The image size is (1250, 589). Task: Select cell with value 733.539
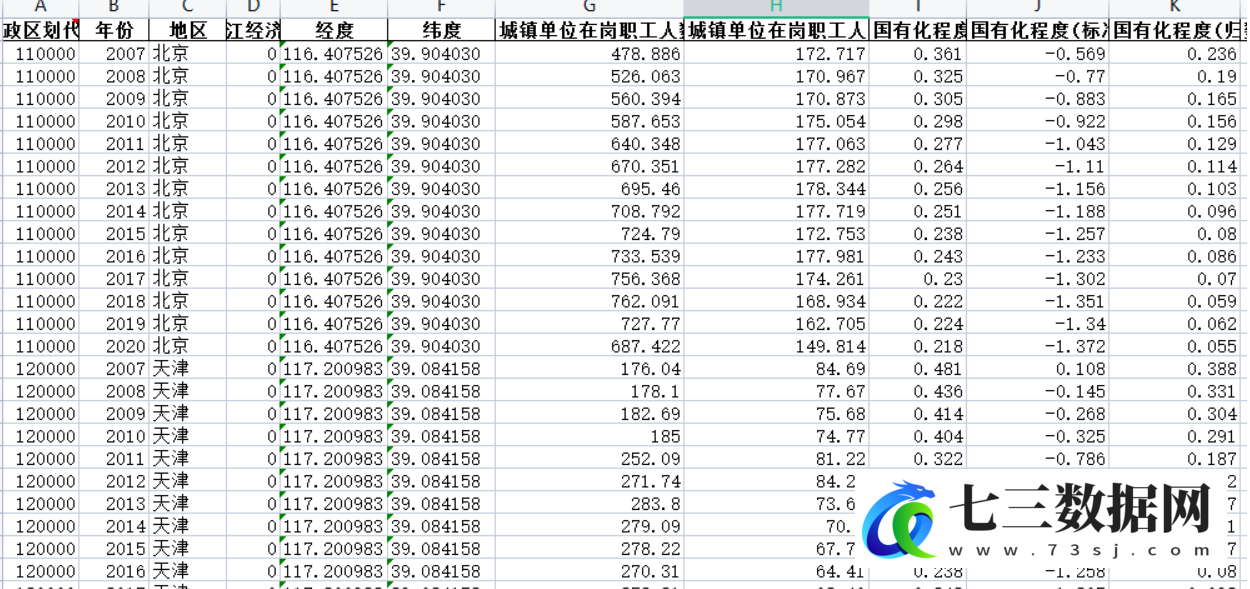[589, 256]
